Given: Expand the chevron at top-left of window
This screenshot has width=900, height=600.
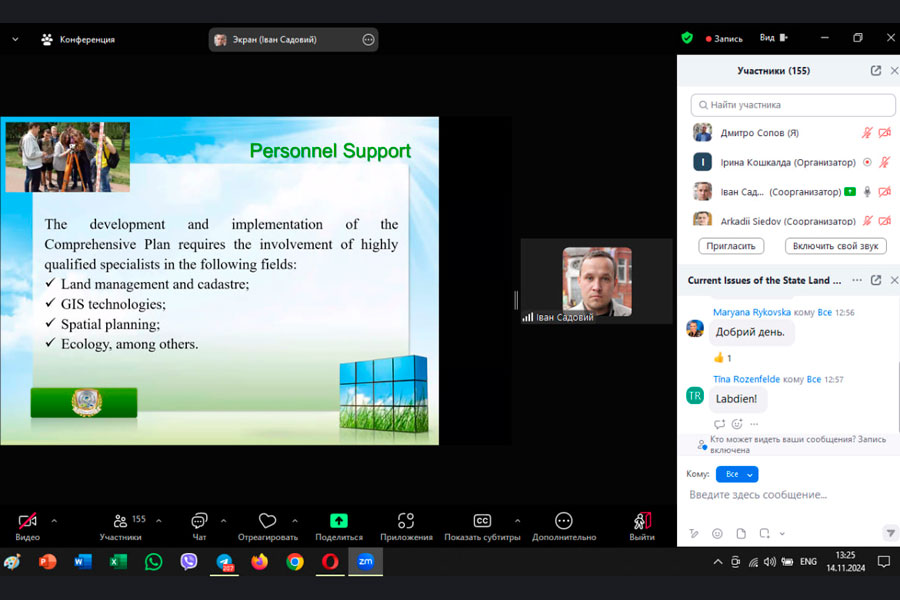Looking at the screenshot, I should (x=15, y=40).
